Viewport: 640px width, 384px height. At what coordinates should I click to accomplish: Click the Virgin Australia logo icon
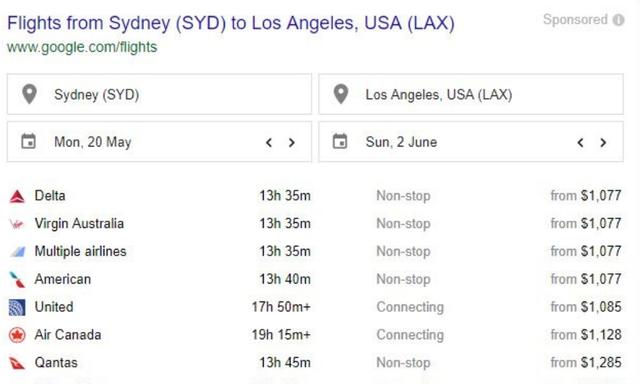[17, 224]
